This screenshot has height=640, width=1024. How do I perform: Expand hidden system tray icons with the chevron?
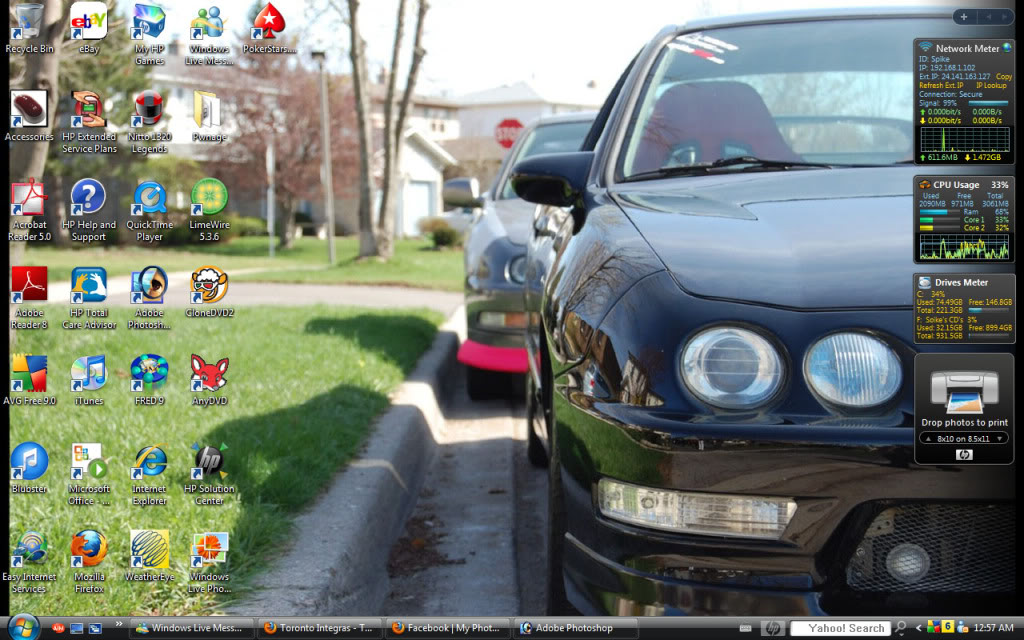coord(918,628)
